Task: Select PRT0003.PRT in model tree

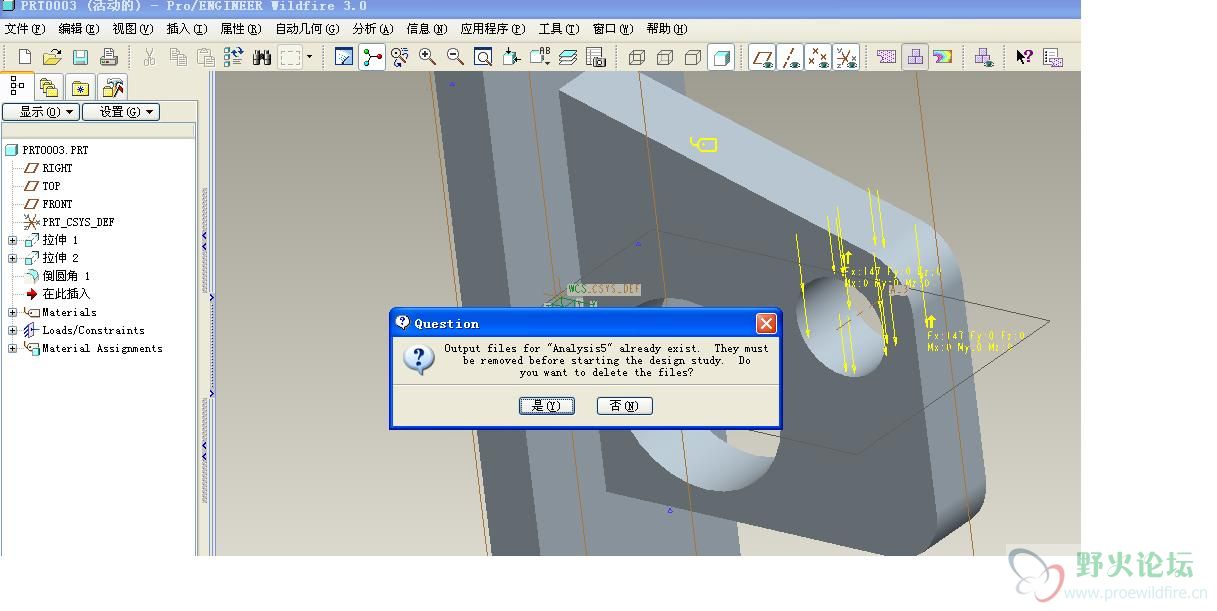Action: [x=55, y=150]
